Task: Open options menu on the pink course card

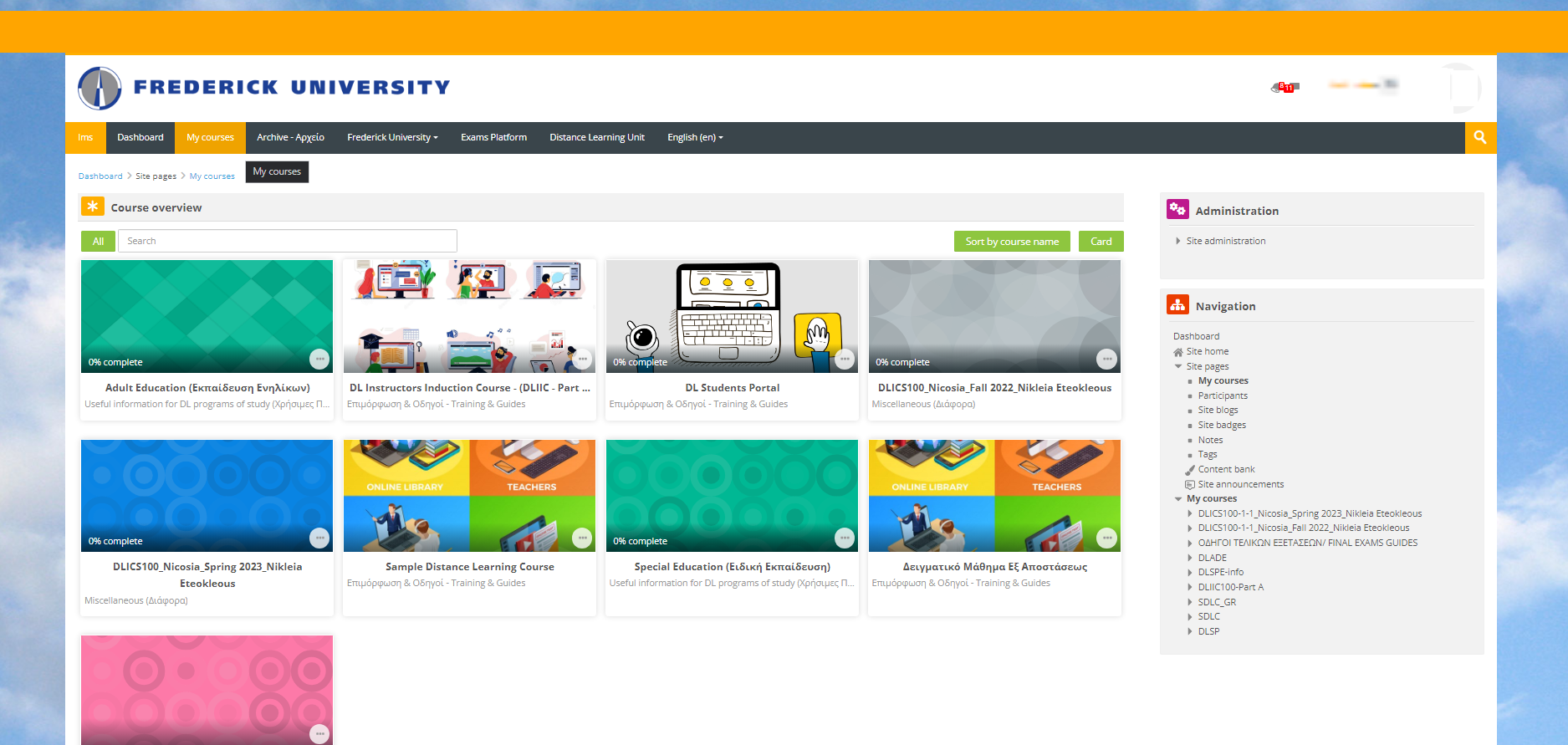Action: pos(319,733)
